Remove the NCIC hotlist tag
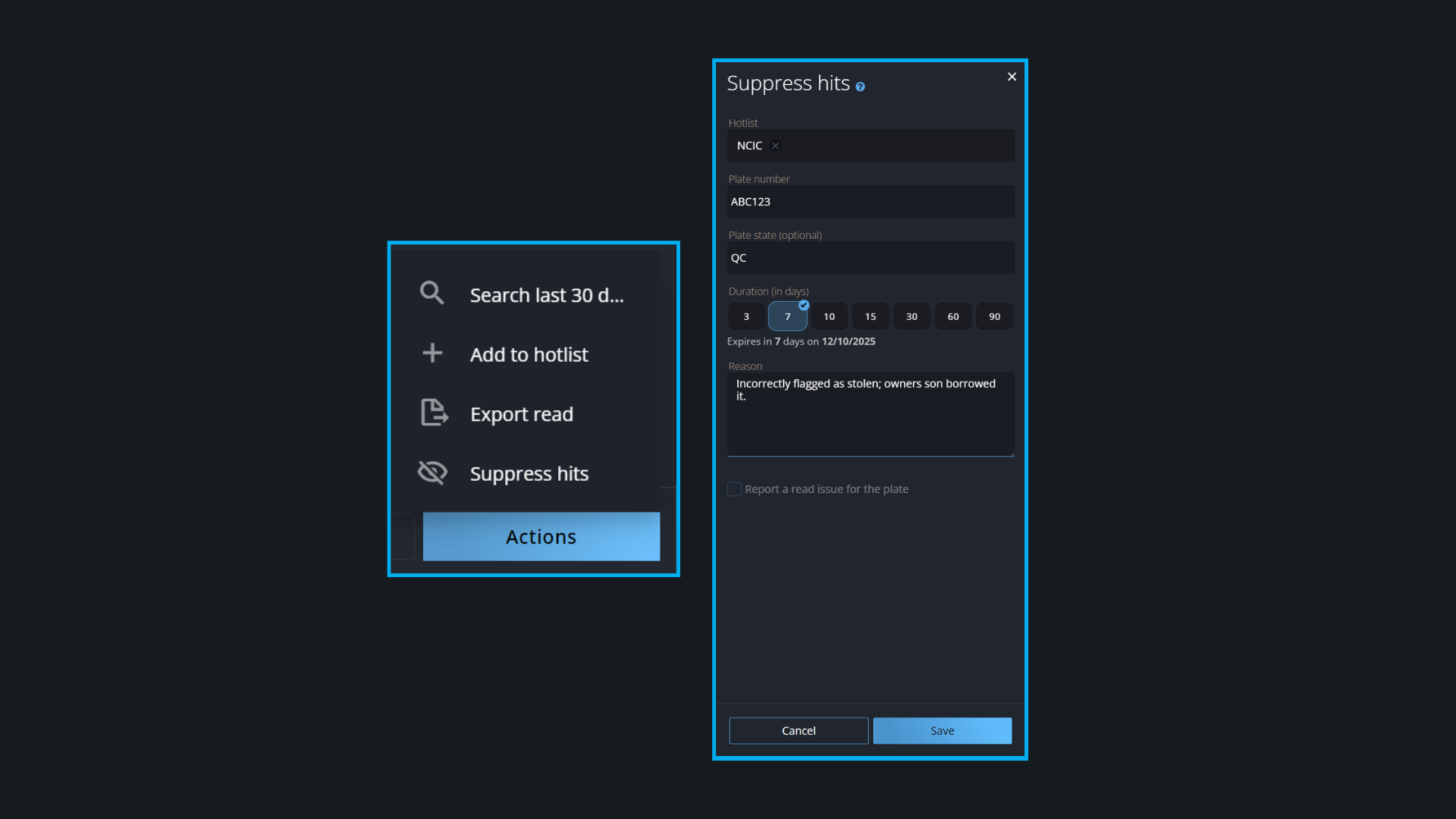The image size is (1456, 819). (775, 146)
